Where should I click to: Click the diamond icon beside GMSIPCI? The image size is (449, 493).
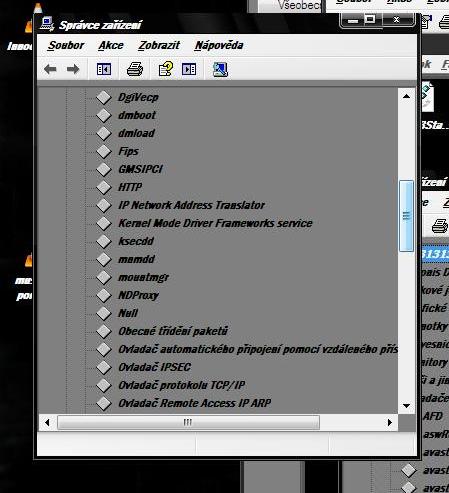click(x=104, y=169)
